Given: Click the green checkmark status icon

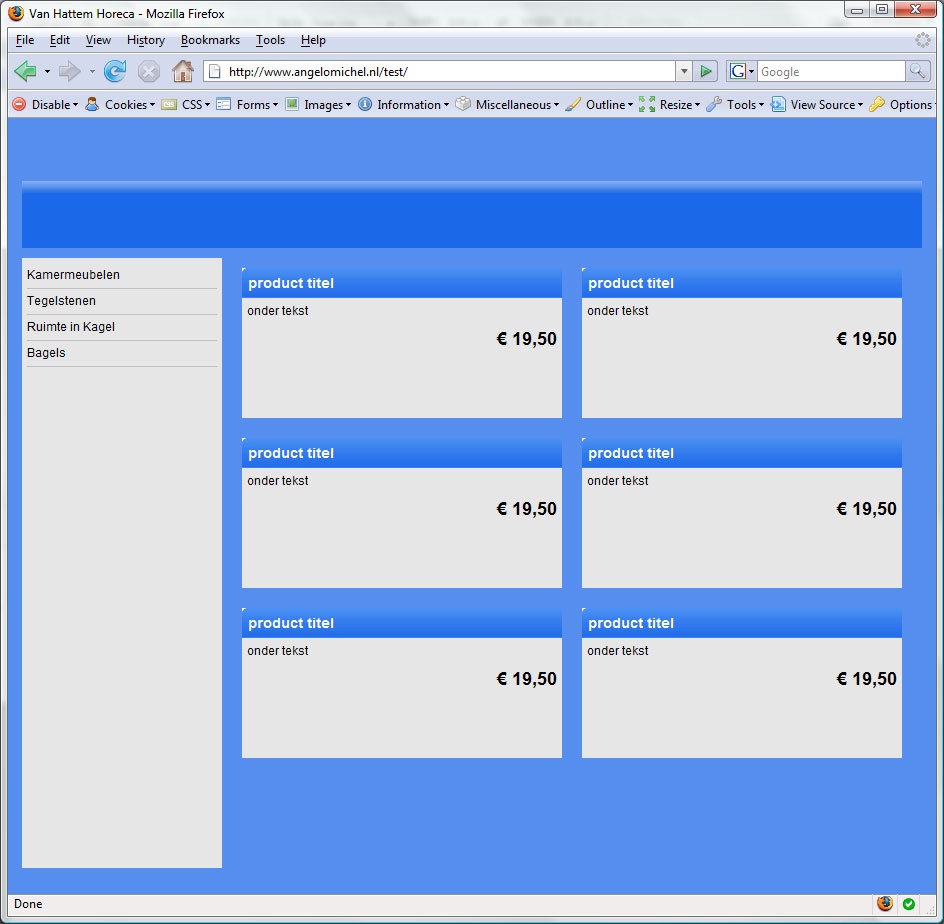Looking at the screenshot, I should click(908, 904).
